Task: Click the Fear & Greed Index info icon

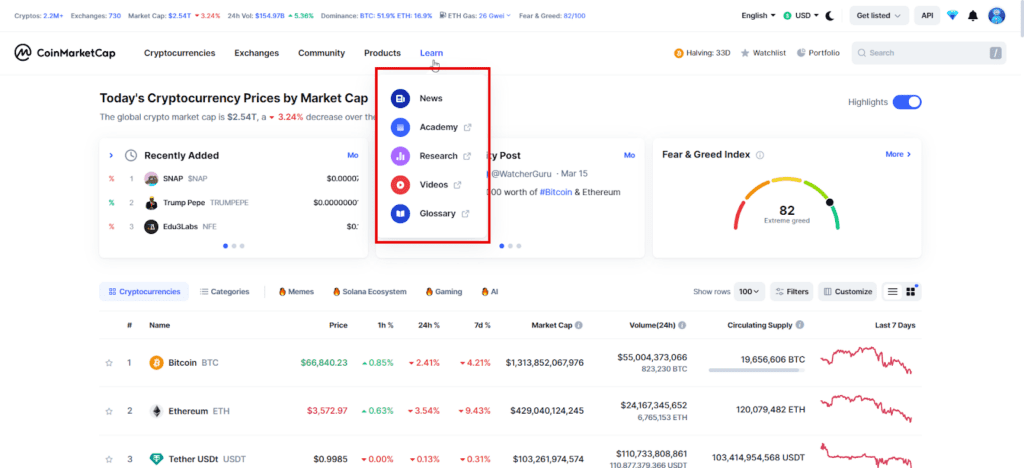Action: 760,155
